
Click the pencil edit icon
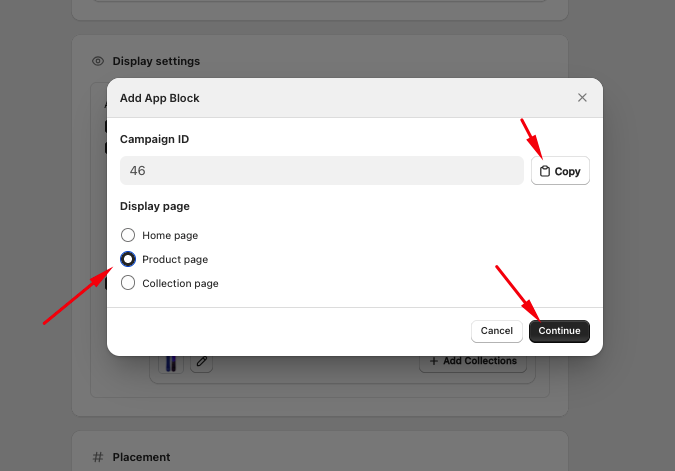[x=201, y=361]
